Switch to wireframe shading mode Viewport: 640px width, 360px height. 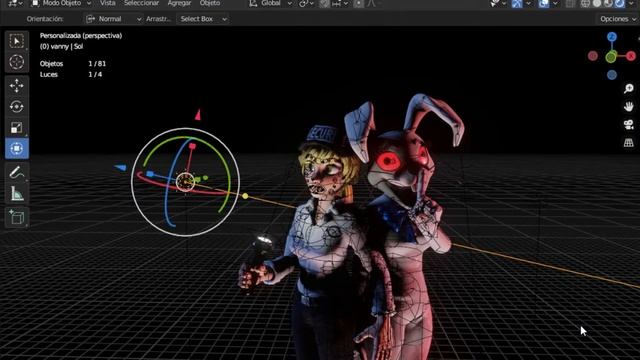(x=585, y=3)
